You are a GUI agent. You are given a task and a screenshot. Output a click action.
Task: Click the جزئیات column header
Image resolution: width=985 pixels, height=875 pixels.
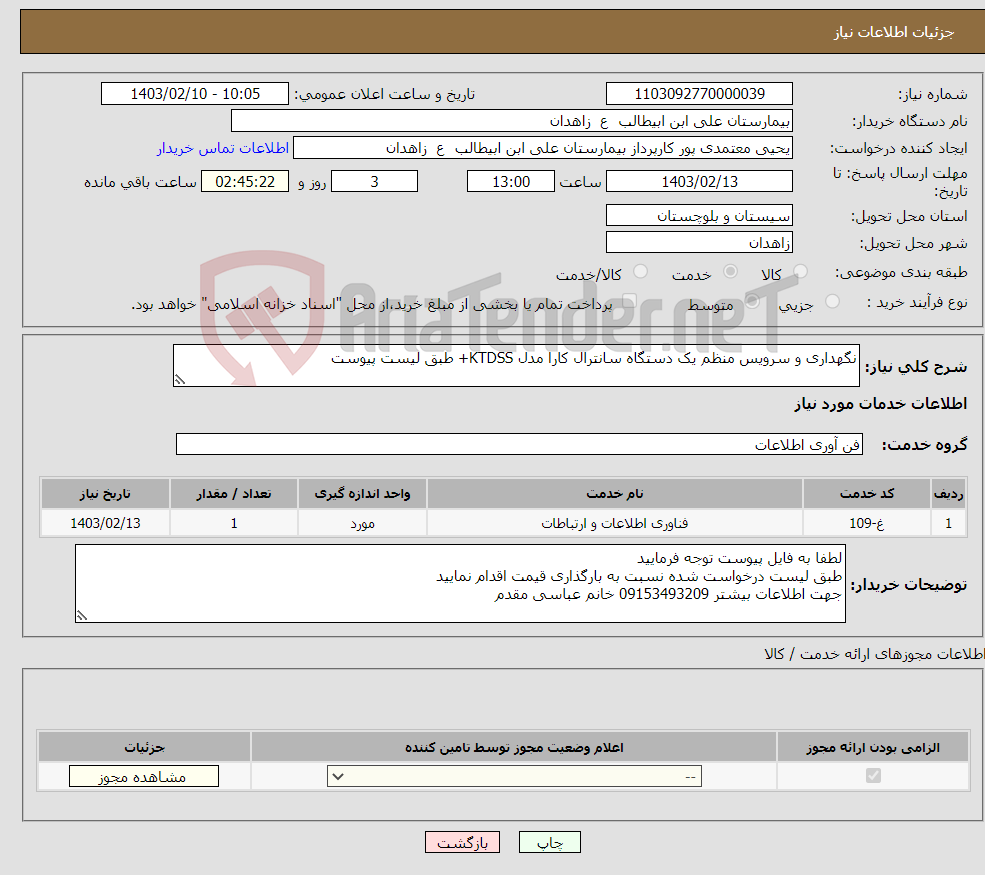144,747
